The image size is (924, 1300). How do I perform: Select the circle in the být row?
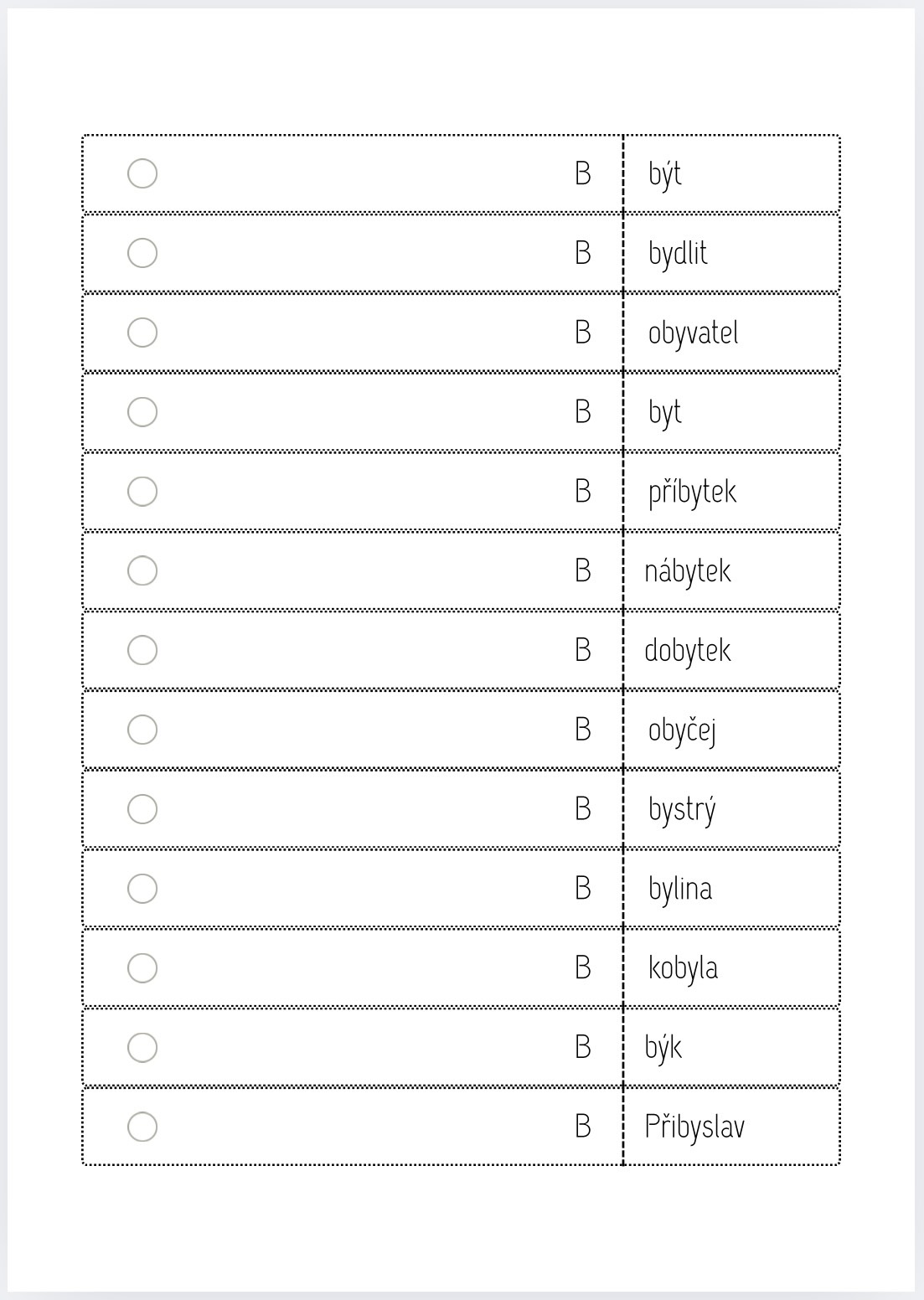tap(142, 173)
